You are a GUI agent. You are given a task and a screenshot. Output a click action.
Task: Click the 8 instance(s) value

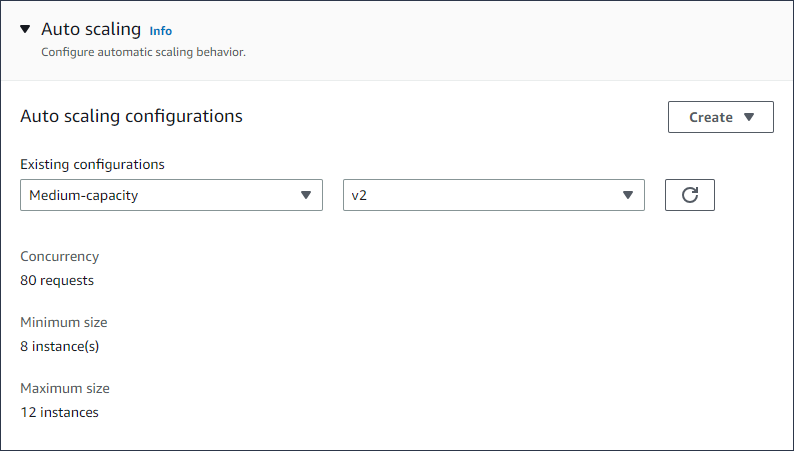click(60, 346)
